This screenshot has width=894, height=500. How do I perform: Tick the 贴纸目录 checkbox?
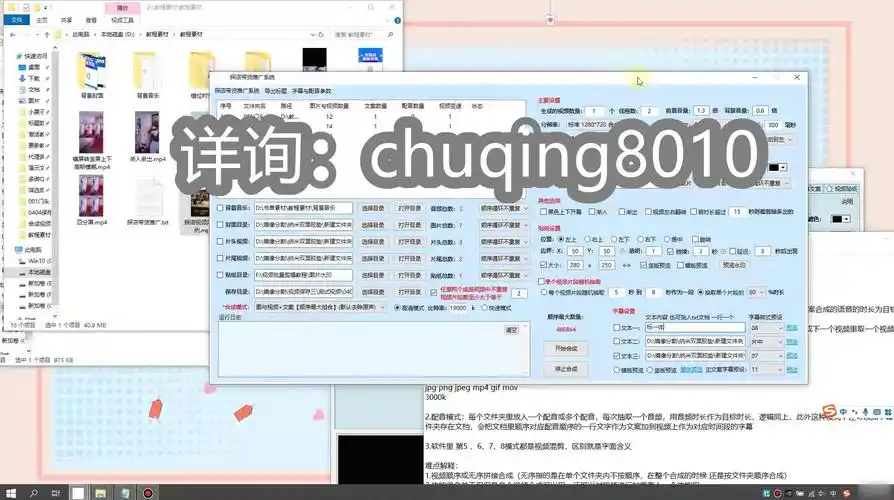pyautogui.click(x=220, y=275)
